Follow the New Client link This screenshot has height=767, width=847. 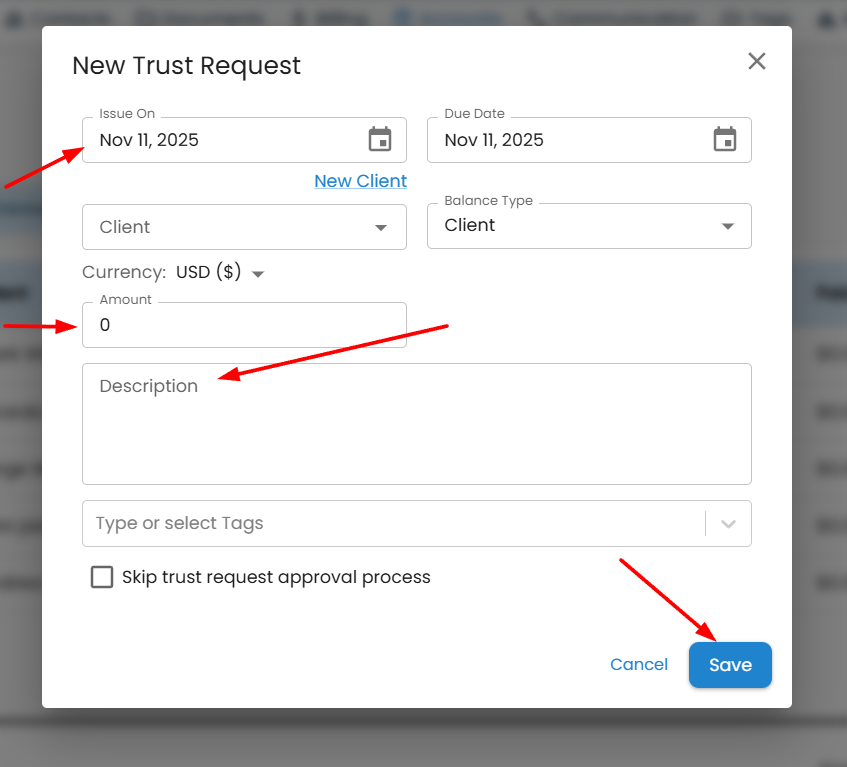click(360, 181)
